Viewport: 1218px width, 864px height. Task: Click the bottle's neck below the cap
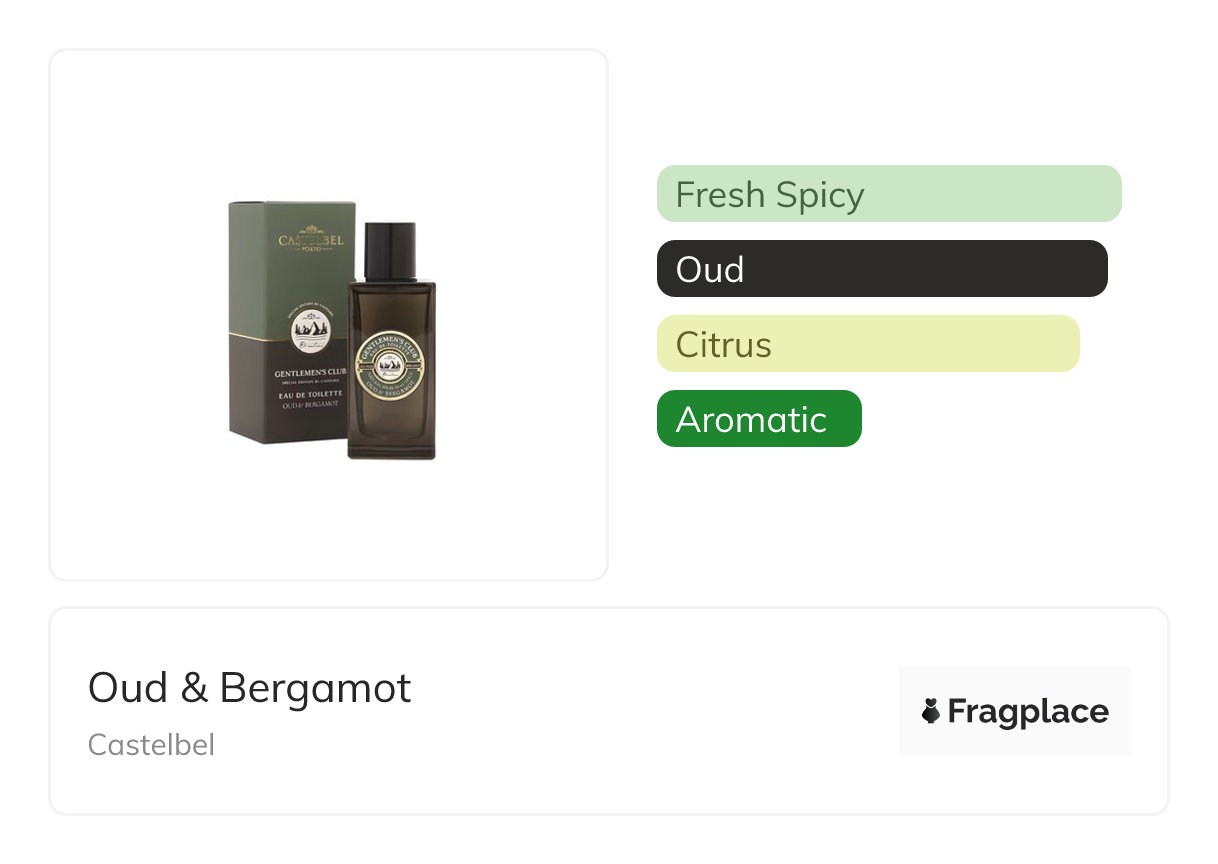point(390,280)
